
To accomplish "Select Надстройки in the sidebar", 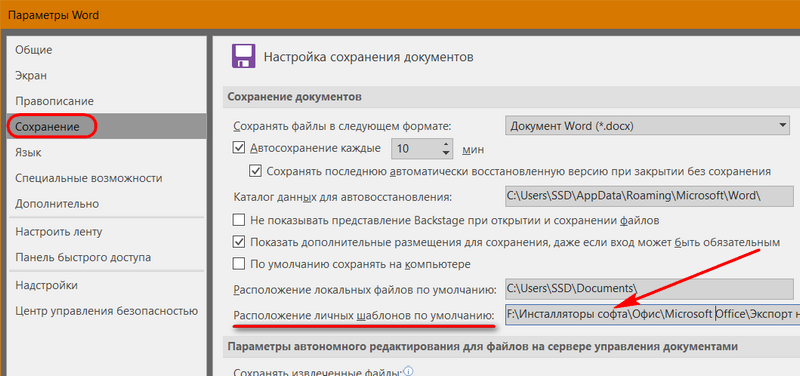I will [46, 285].
